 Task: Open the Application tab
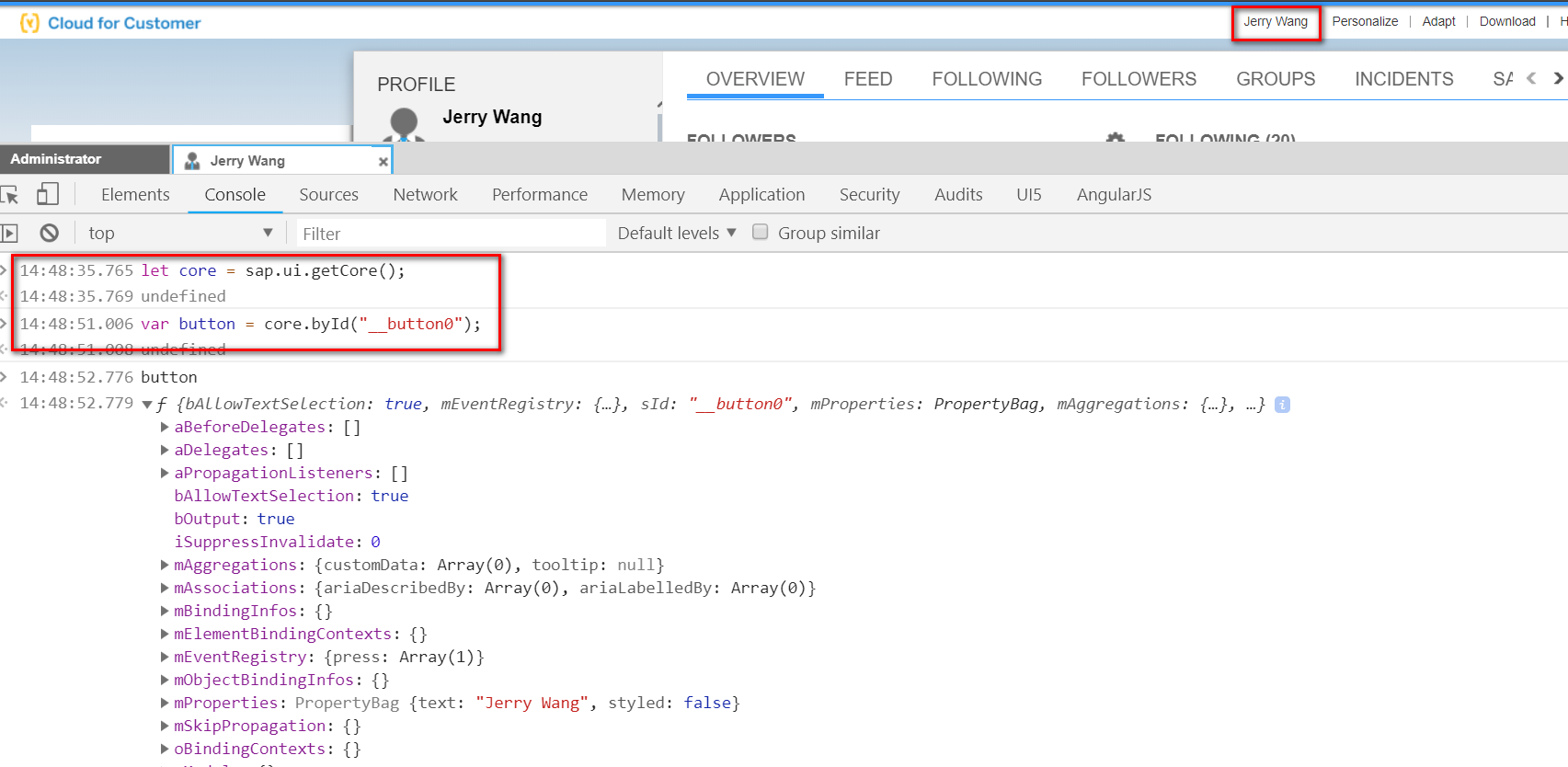point(761,195)
